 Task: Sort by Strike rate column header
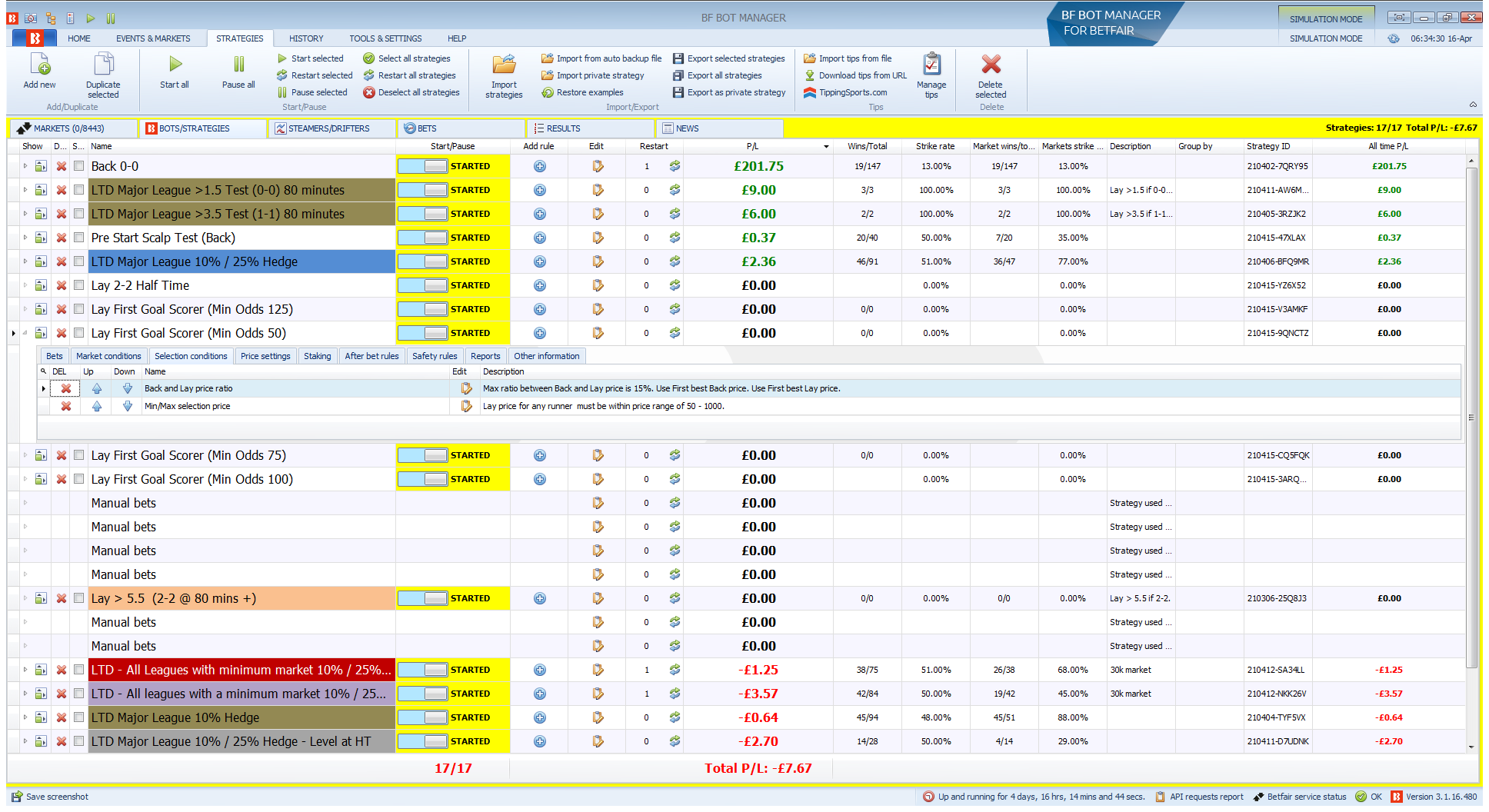tap(935, 146)
